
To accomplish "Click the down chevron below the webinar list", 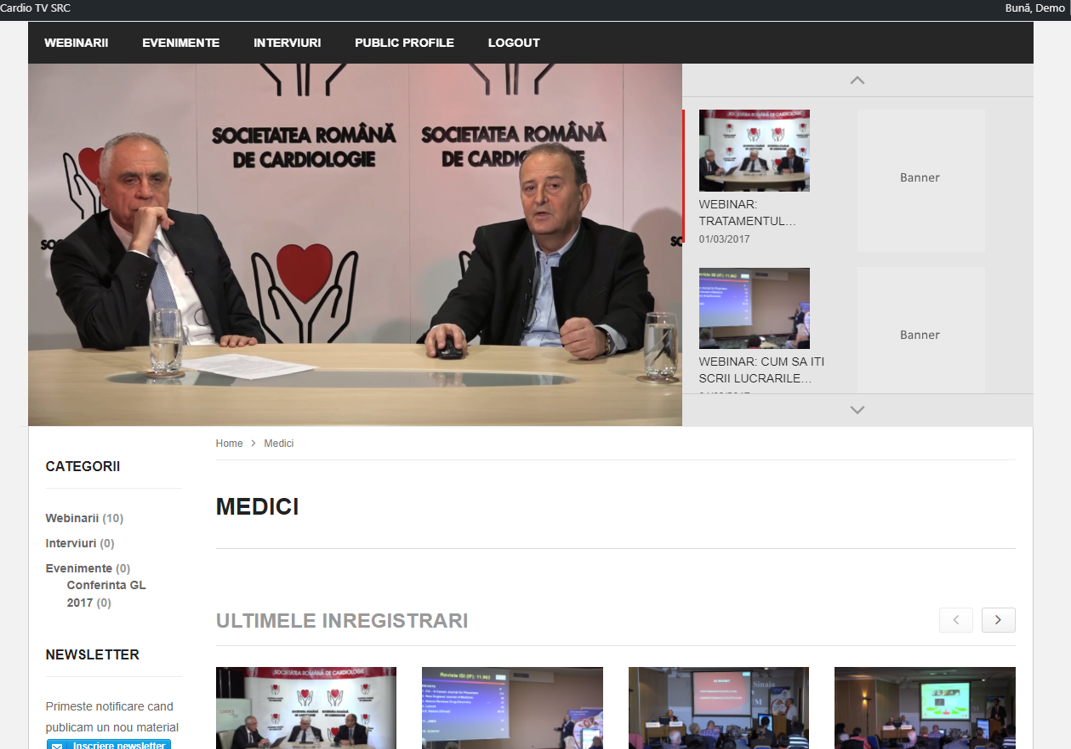I will pos(857,410).
